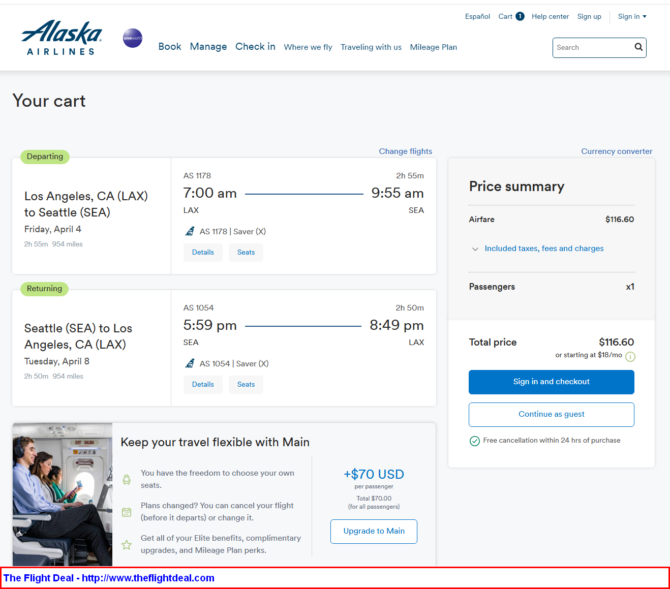The width and height of the screenshot is (670, 589).
Task: View Details for returning flight AS 1054
Action: [x=203, y=384]
